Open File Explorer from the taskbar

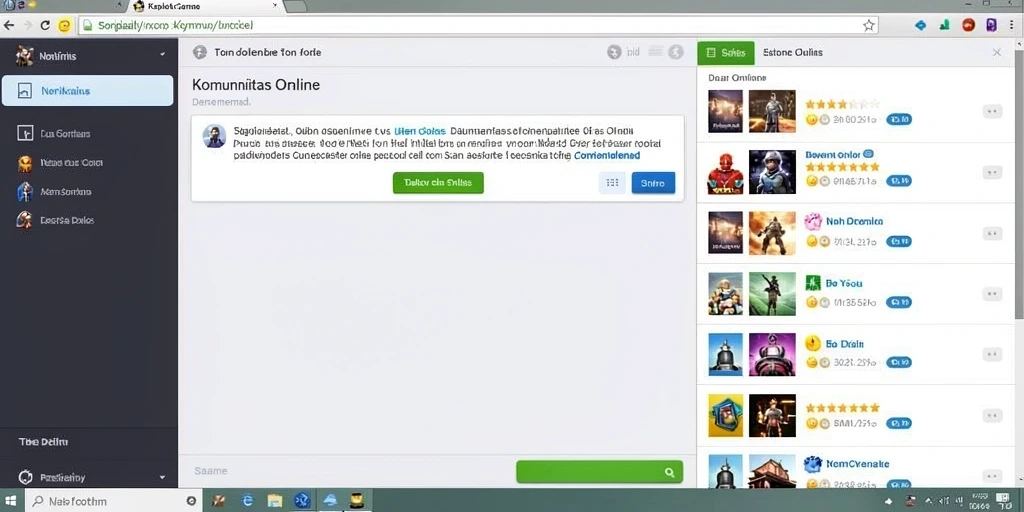275,501
